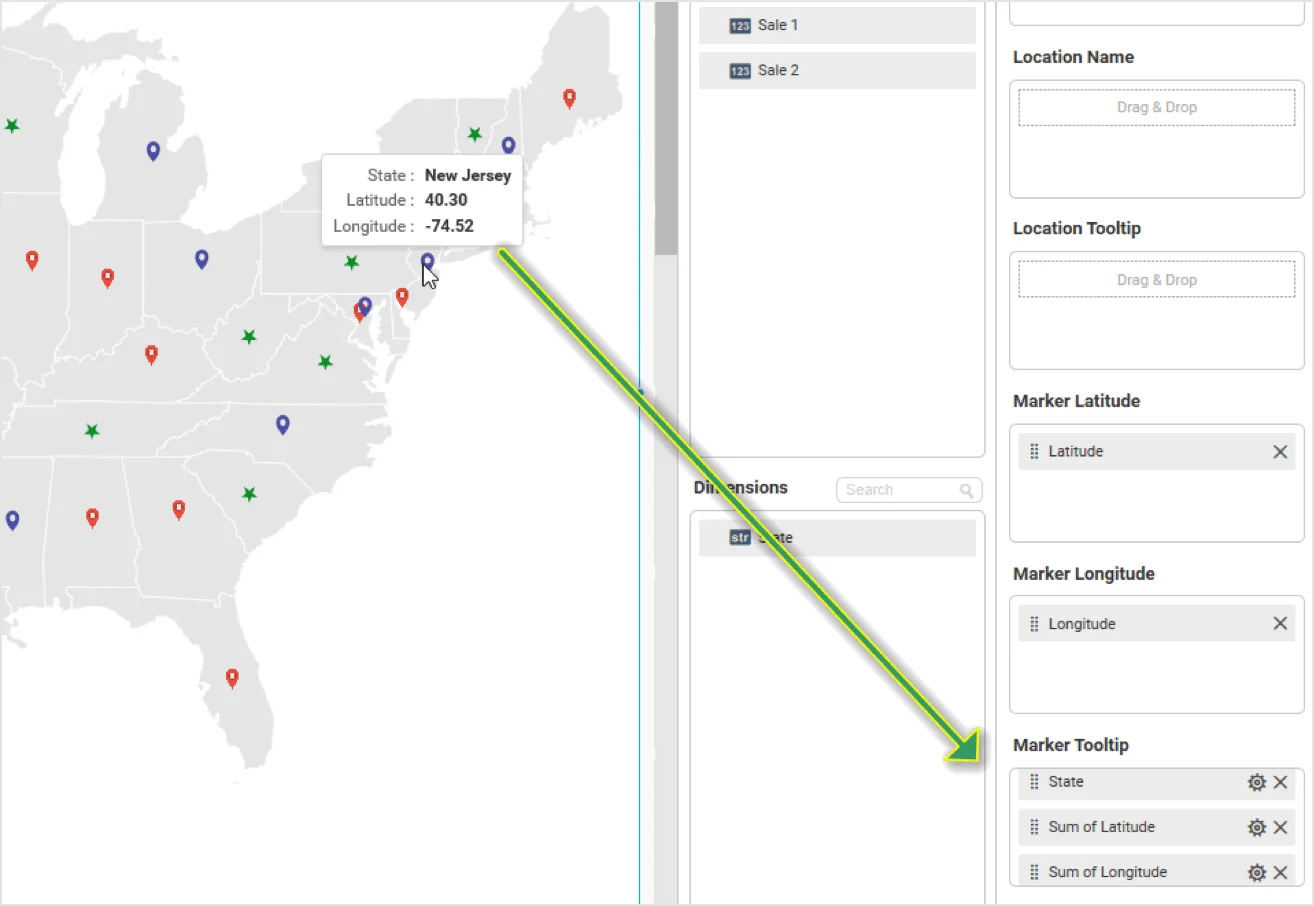The image size is (1314, 906).
Task: Open settings gear for Sum of Longitude
Action: (x=1256, y=872)
